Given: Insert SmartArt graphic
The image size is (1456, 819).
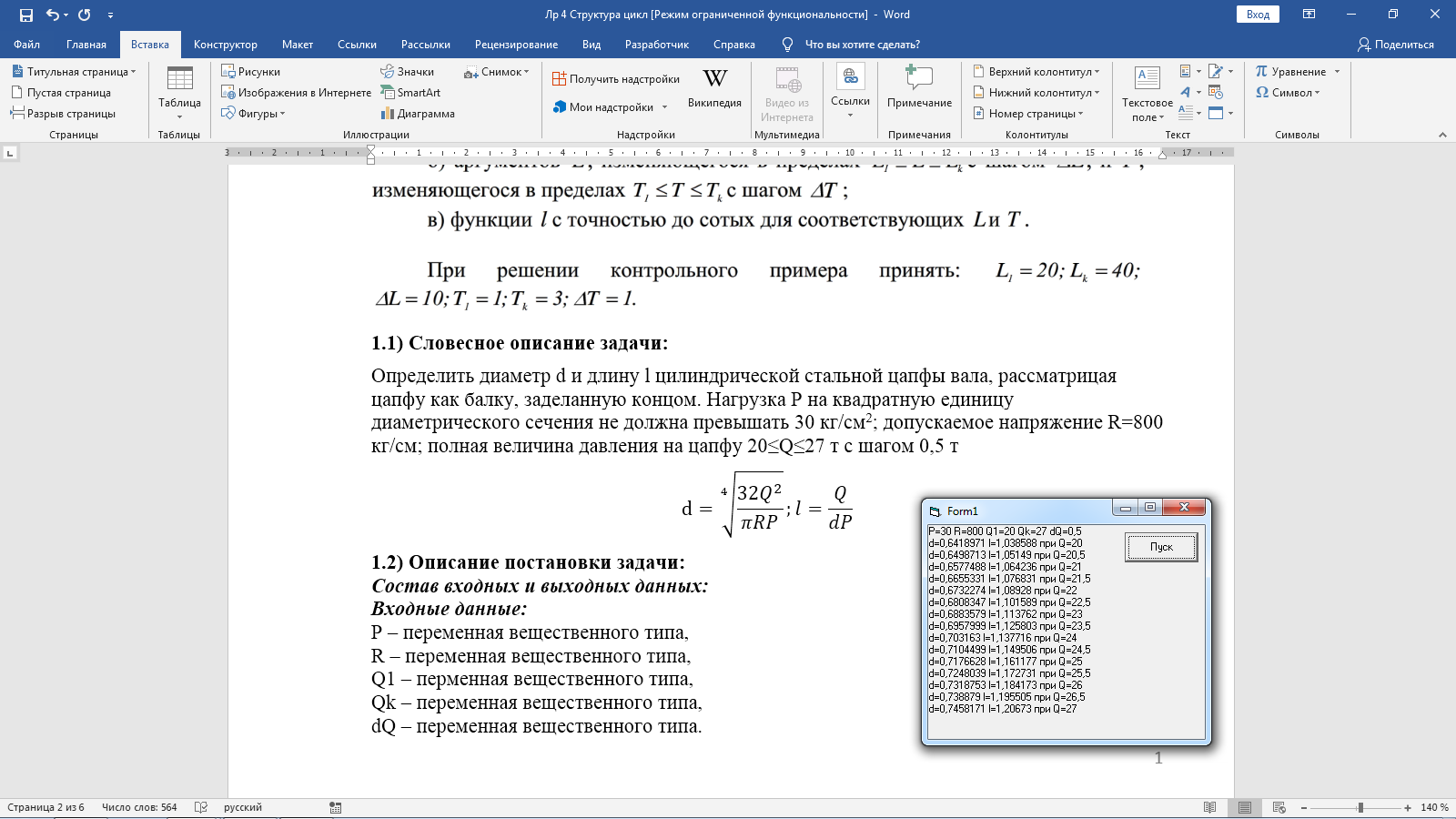Looking at the screenshot, I should coord(410,92).
